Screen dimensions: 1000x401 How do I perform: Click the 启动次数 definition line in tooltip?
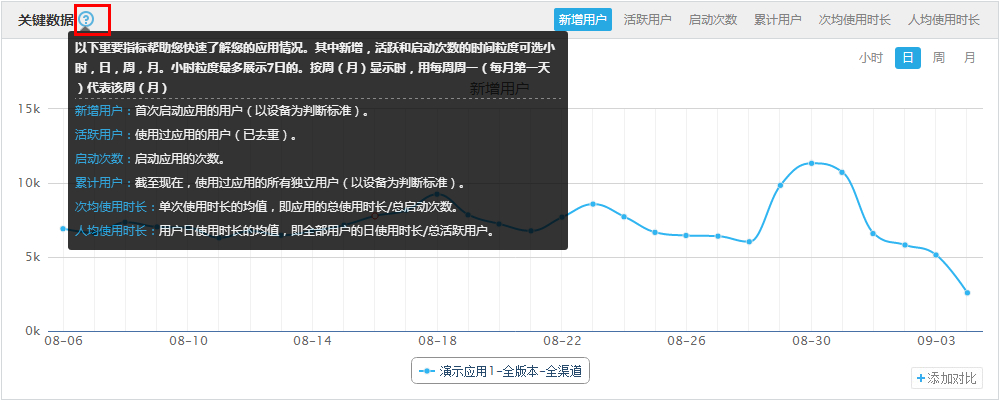[149, 158]
